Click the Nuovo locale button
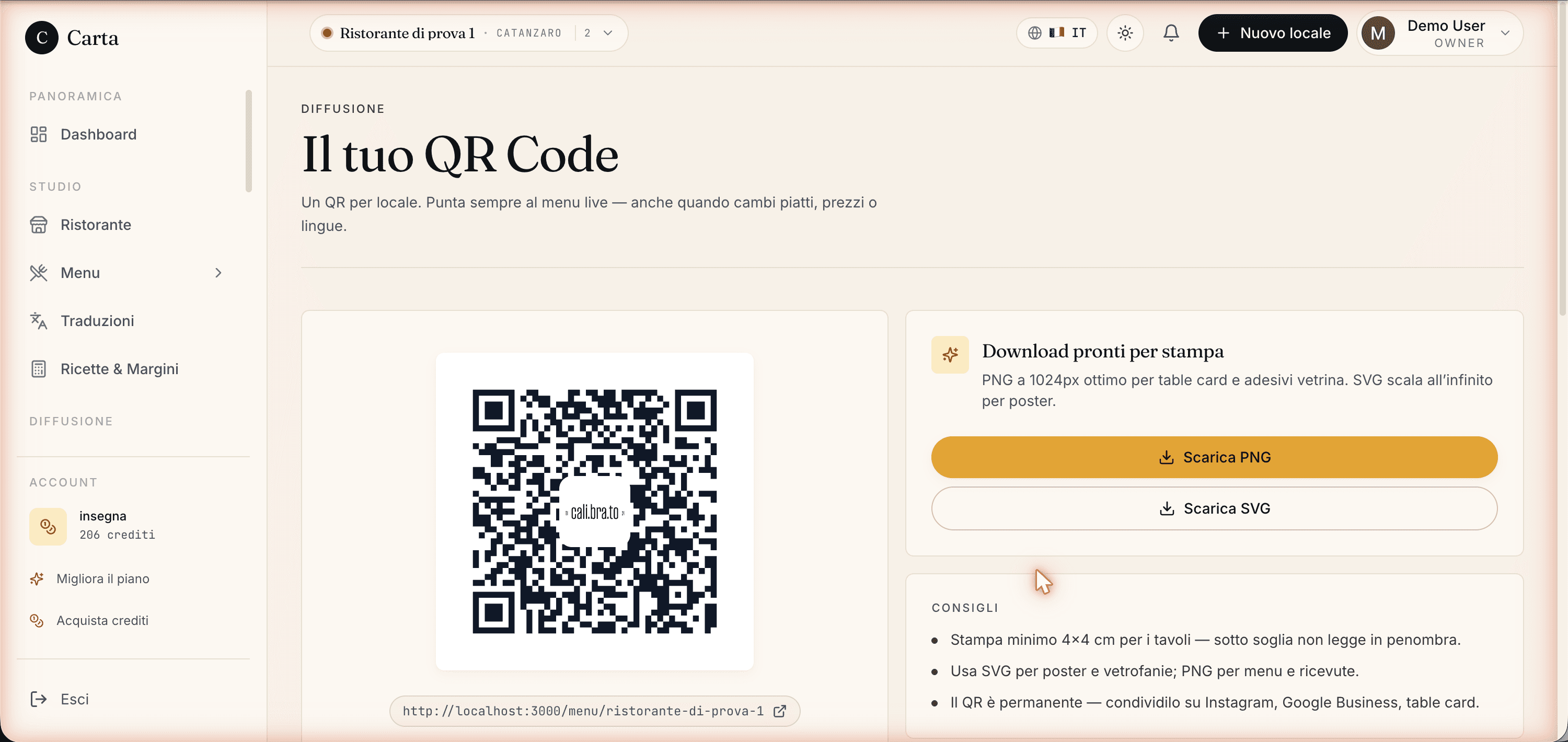The width and height of the screenshot is (1568, 742). pos(1273,33)
